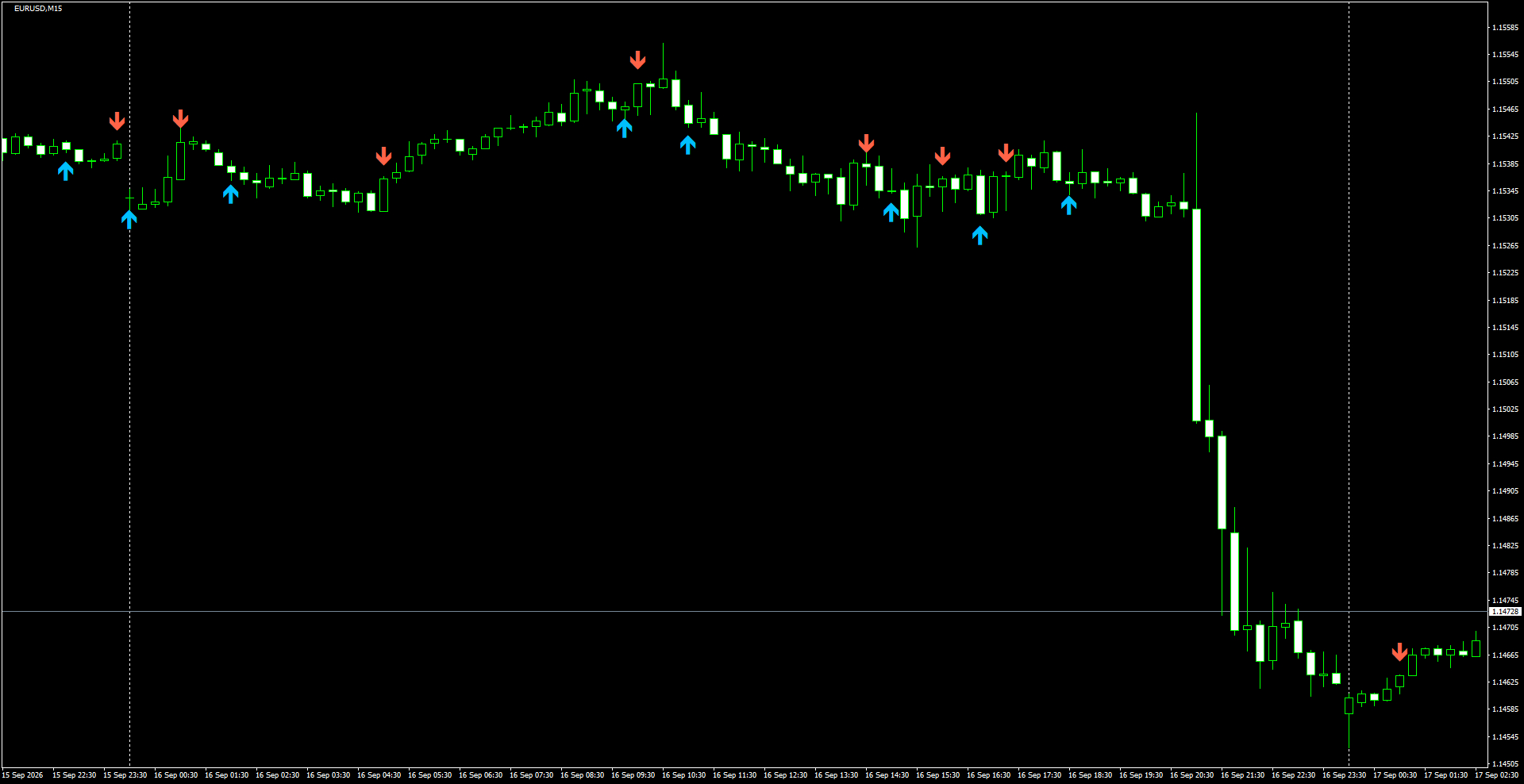This screenshot has width=1524, height=784.
Task: Click the red down arrow around 16 Sep 17:15
Action: coord(1006,152)
